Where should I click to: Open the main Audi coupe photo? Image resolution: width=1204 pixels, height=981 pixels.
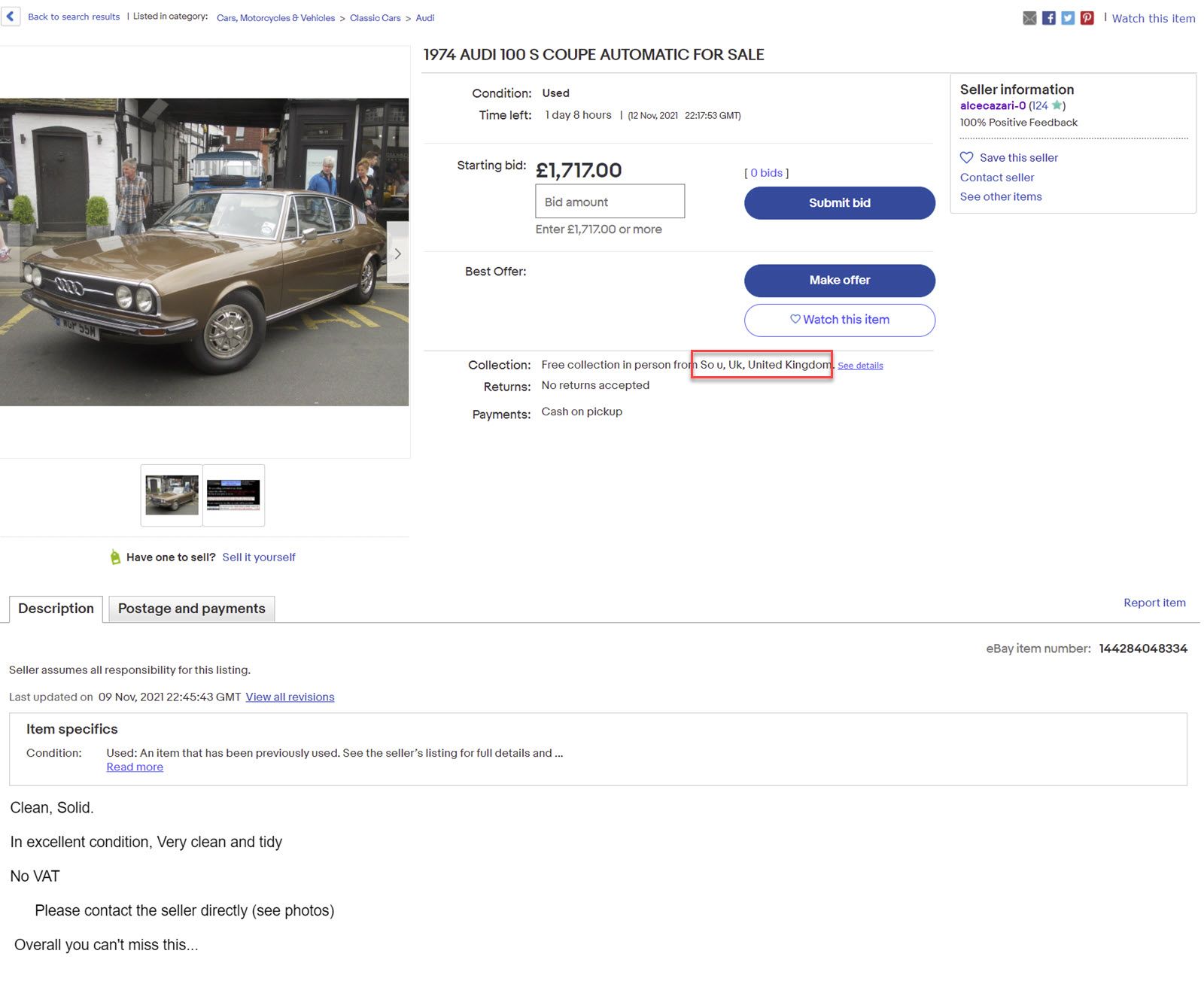coord(204,252)
